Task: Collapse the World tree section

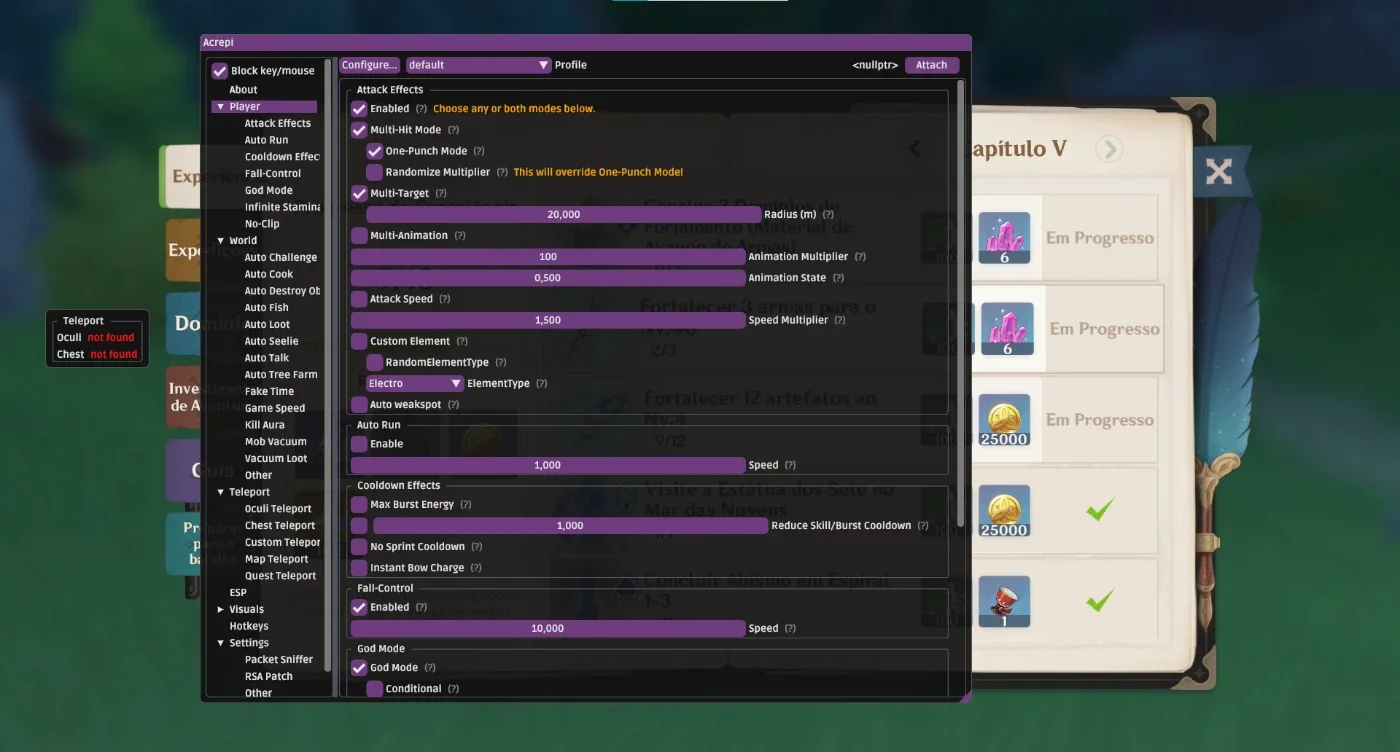Action: click(220, 241)
